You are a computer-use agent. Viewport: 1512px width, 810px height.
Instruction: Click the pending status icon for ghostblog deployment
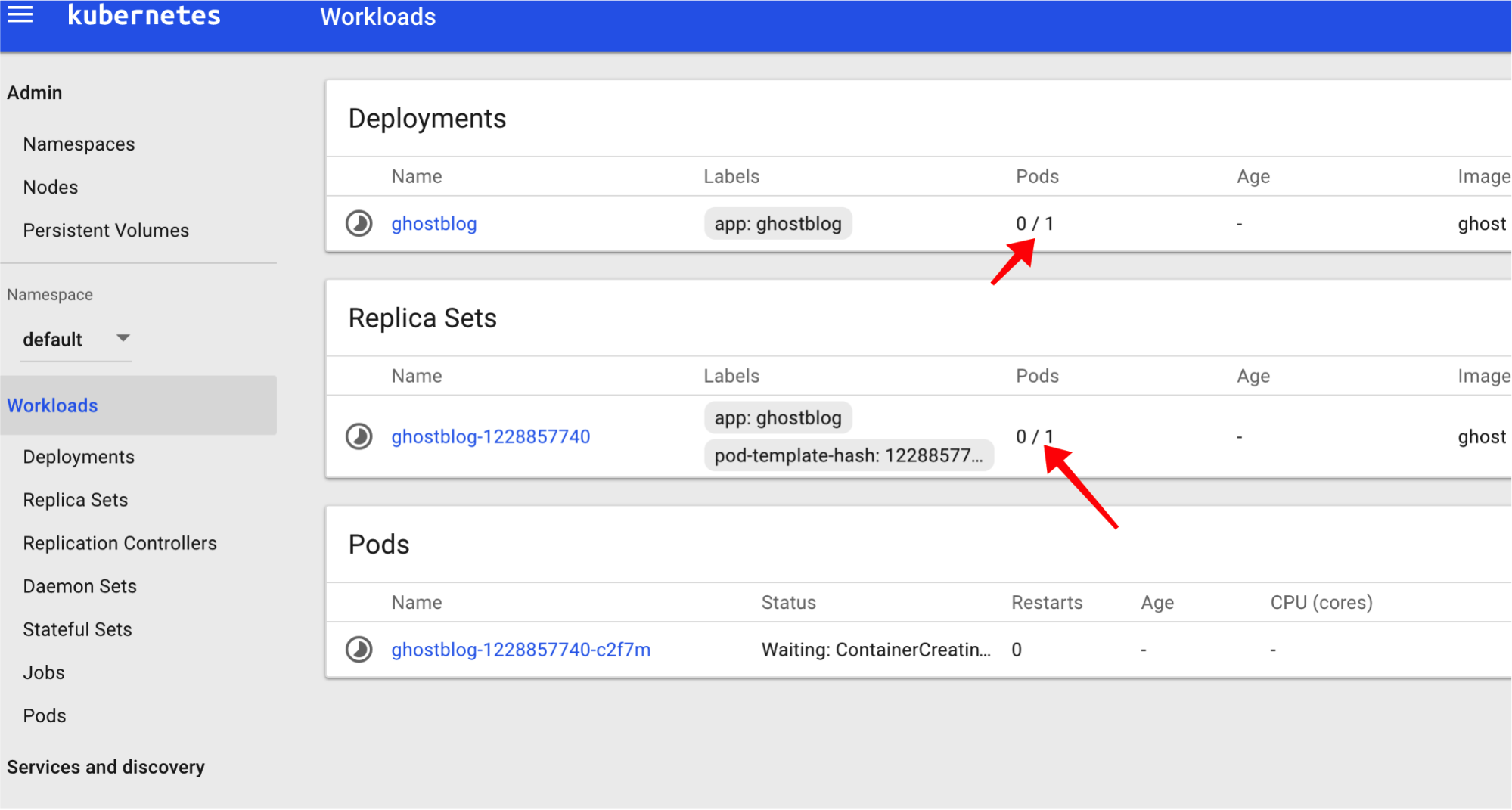359,224
